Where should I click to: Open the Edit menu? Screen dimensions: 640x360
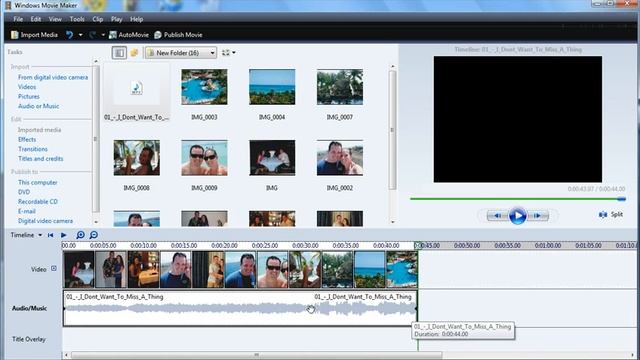tap(36, 19)
